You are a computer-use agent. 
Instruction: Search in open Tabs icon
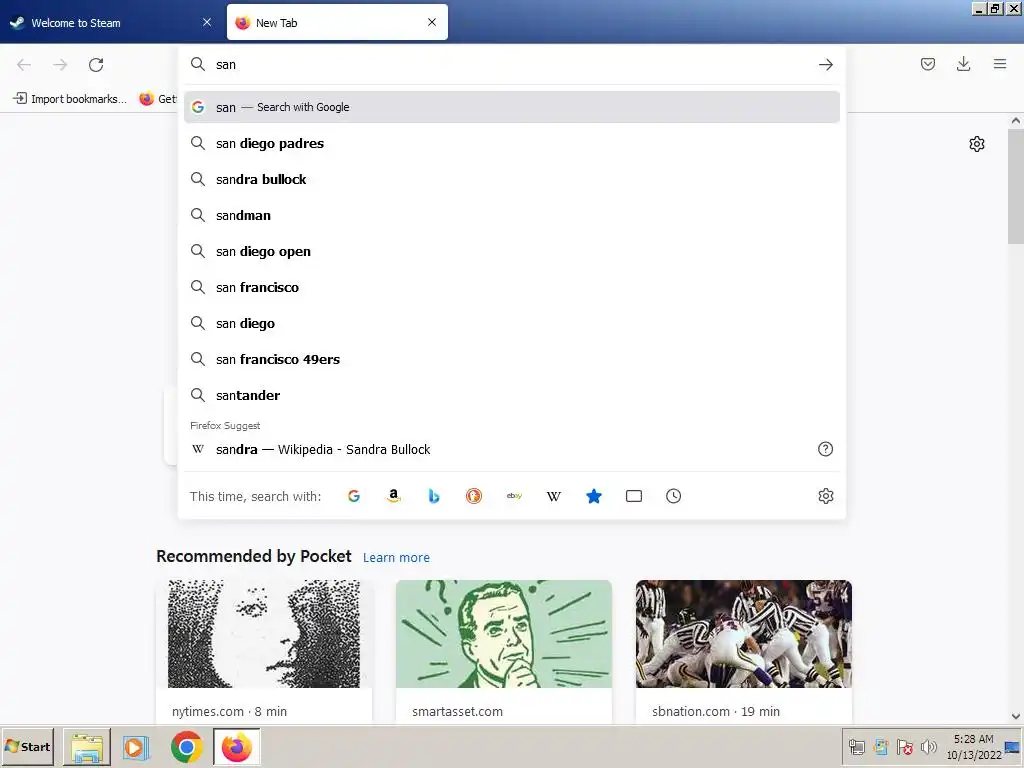point(633,496)
